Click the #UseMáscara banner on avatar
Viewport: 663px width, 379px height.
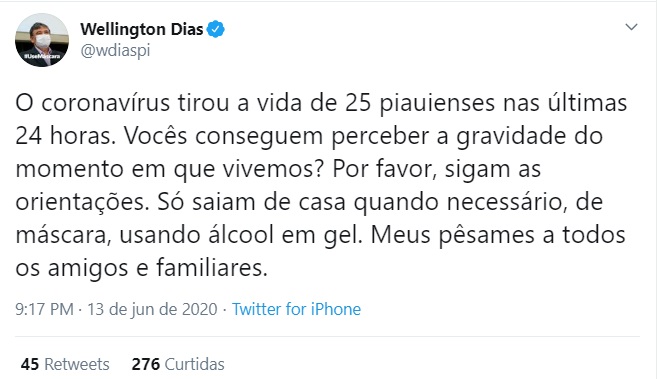click(x=42, y=56)
